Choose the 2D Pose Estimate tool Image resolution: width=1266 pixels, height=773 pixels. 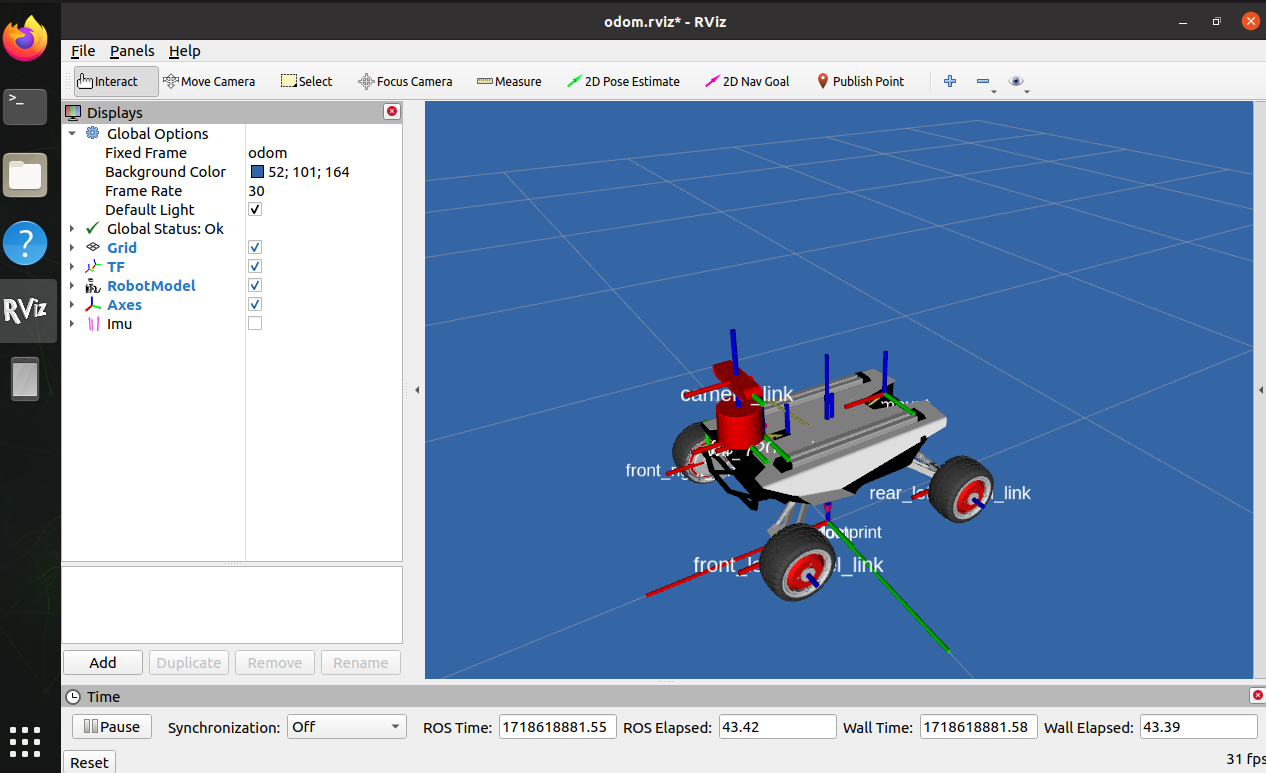tap(623, 81)
